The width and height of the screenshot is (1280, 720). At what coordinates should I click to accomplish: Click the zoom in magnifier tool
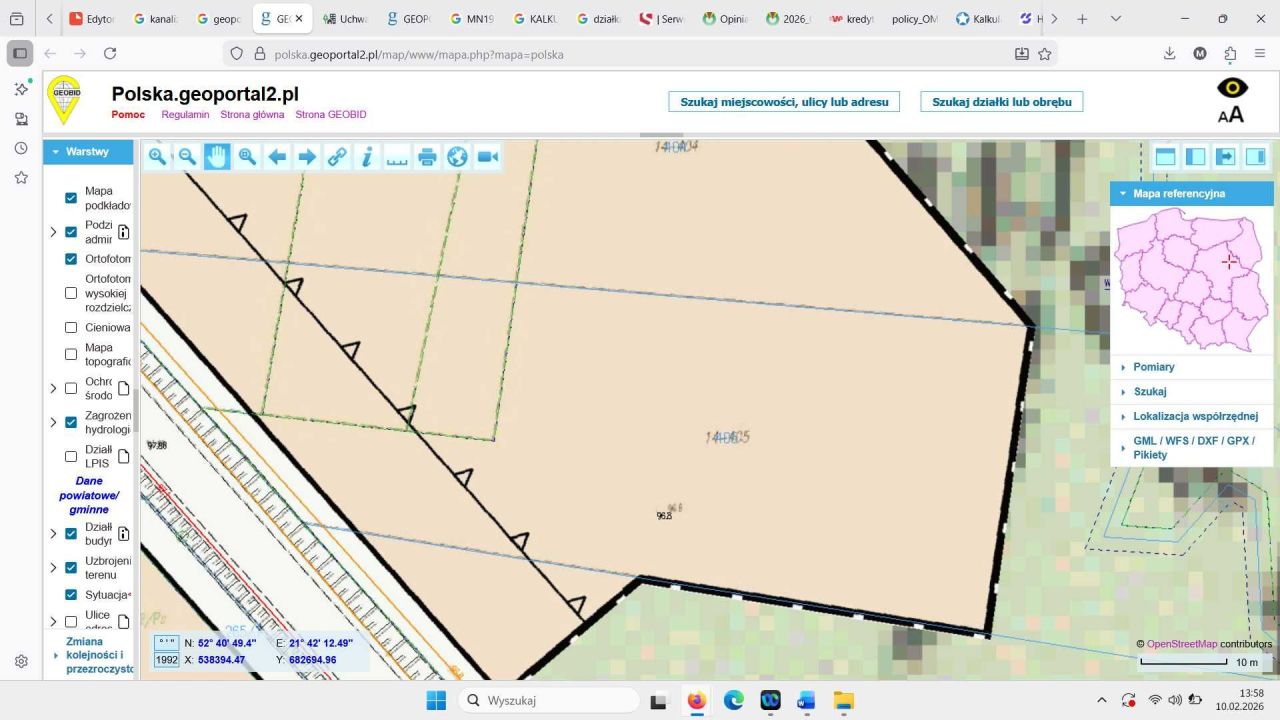click(157, 157)
